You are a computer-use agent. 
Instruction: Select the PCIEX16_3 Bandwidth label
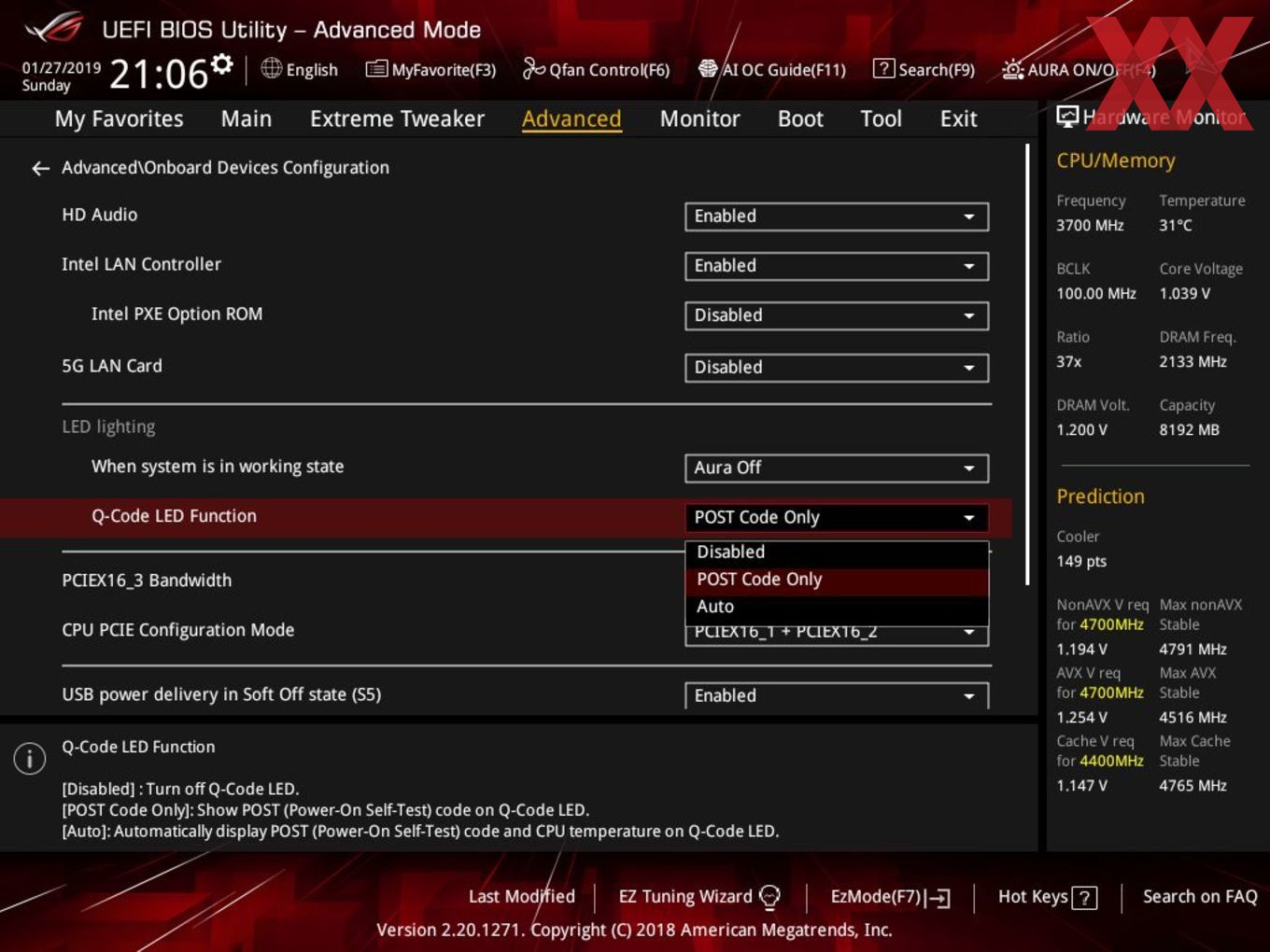click(147, 581)
